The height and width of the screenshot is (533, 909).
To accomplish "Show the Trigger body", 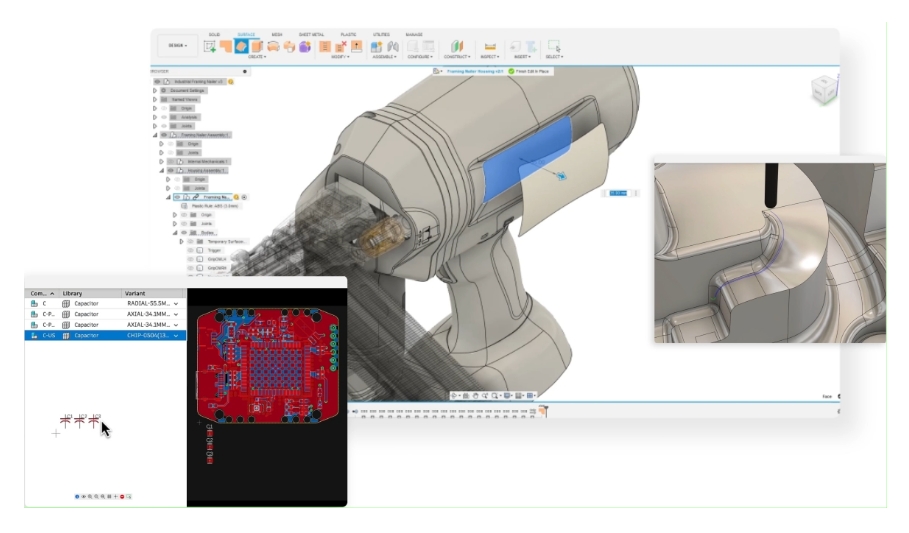I will click(x=191, y=250).
